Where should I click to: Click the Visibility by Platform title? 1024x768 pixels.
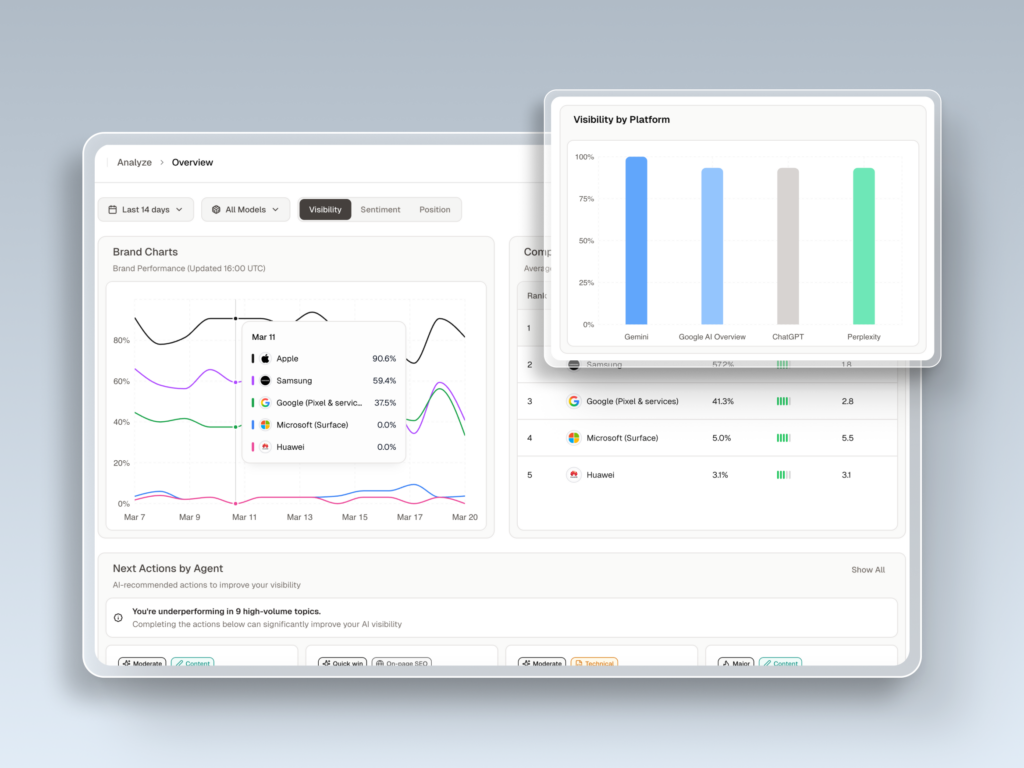point(621,120)
